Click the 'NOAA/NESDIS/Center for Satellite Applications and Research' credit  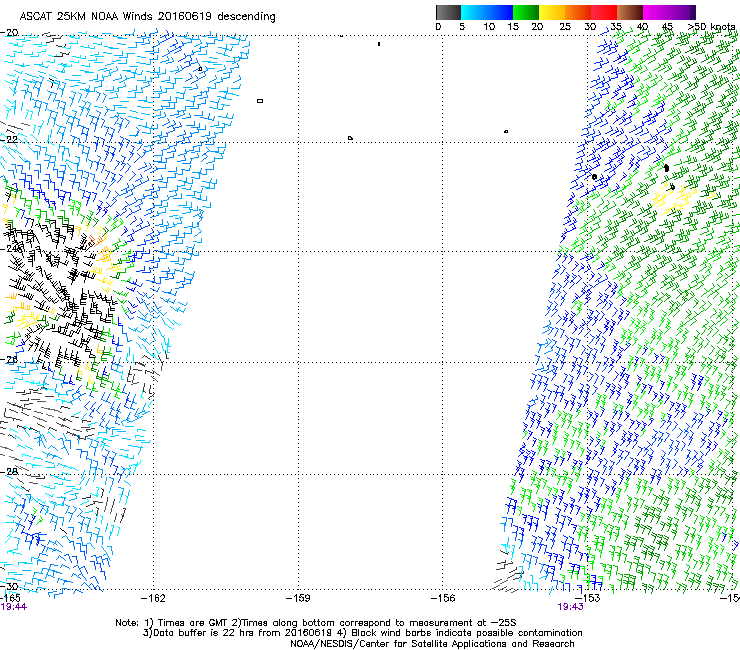(x=432, y=644)
